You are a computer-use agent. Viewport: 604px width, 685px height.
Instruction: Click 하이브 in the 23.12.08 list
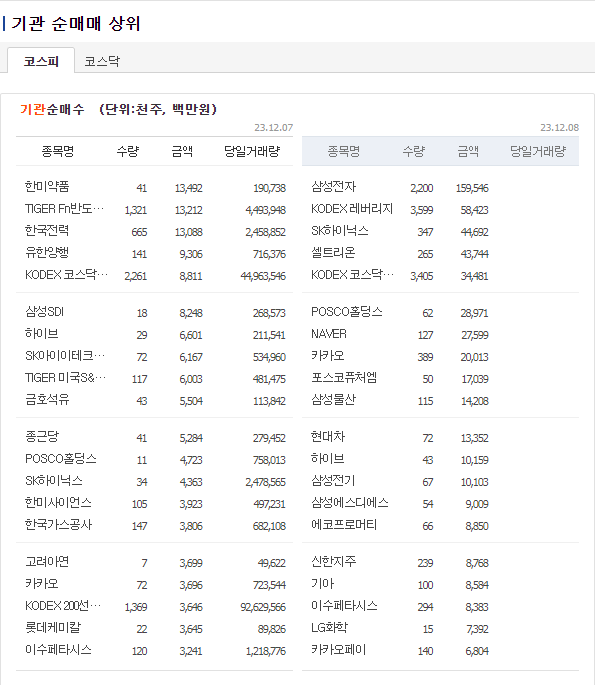328,459
